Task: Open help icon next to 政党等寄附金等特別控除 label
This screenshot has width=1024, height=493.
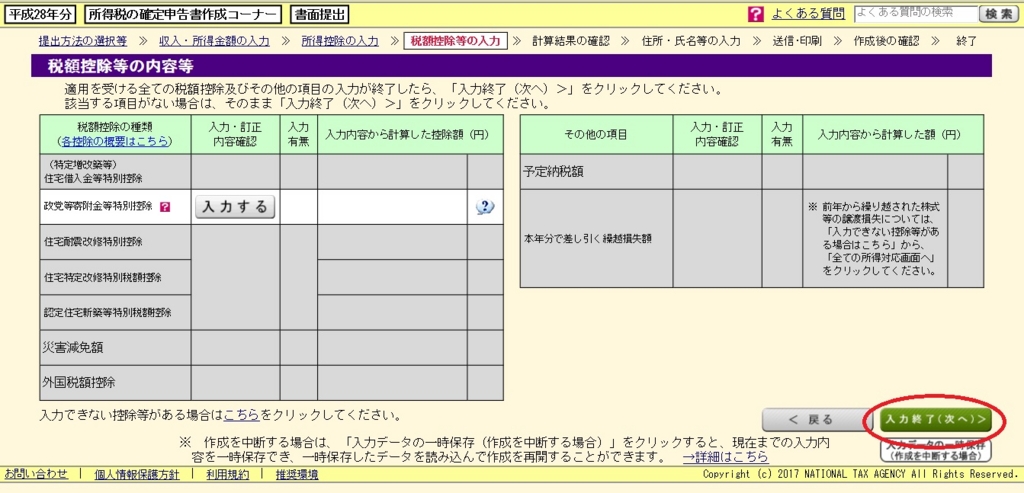Action: point(165,207)
